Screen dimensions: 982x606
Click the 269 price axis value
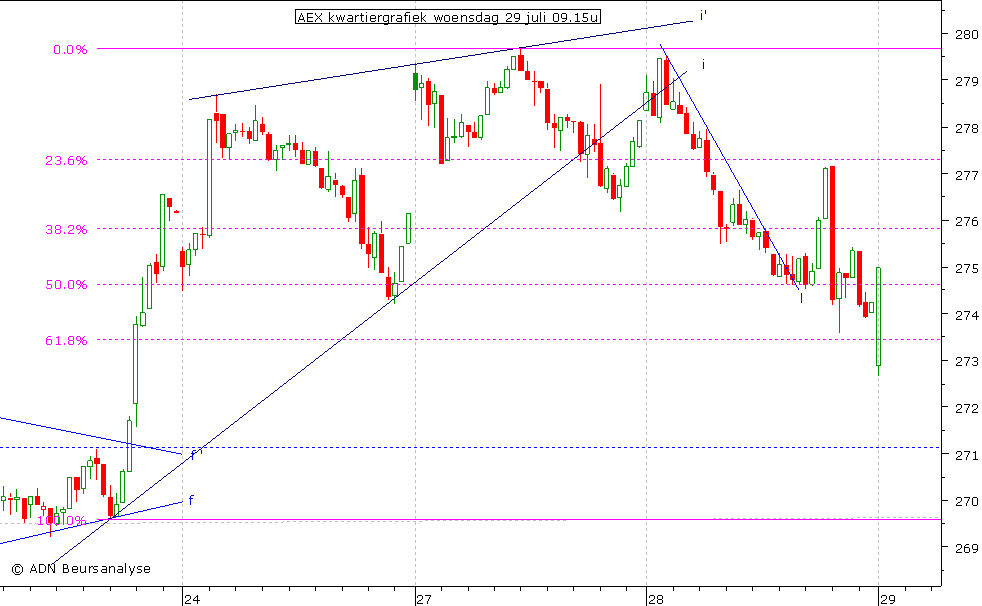click(x=966, y=548)
